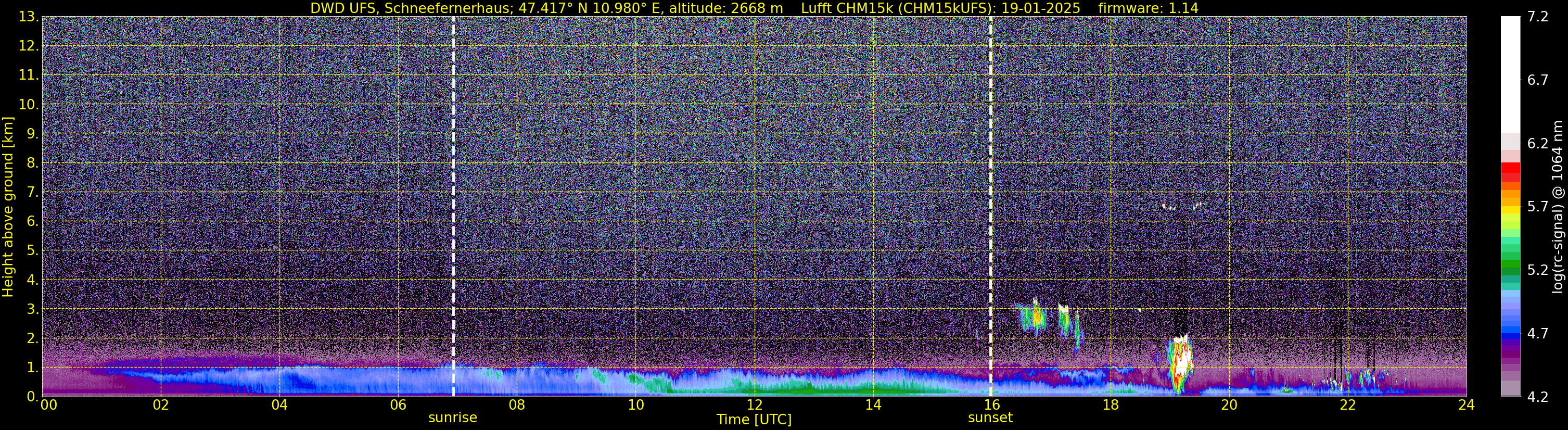Click the white dashed sunset line

[x=990, y=207]
